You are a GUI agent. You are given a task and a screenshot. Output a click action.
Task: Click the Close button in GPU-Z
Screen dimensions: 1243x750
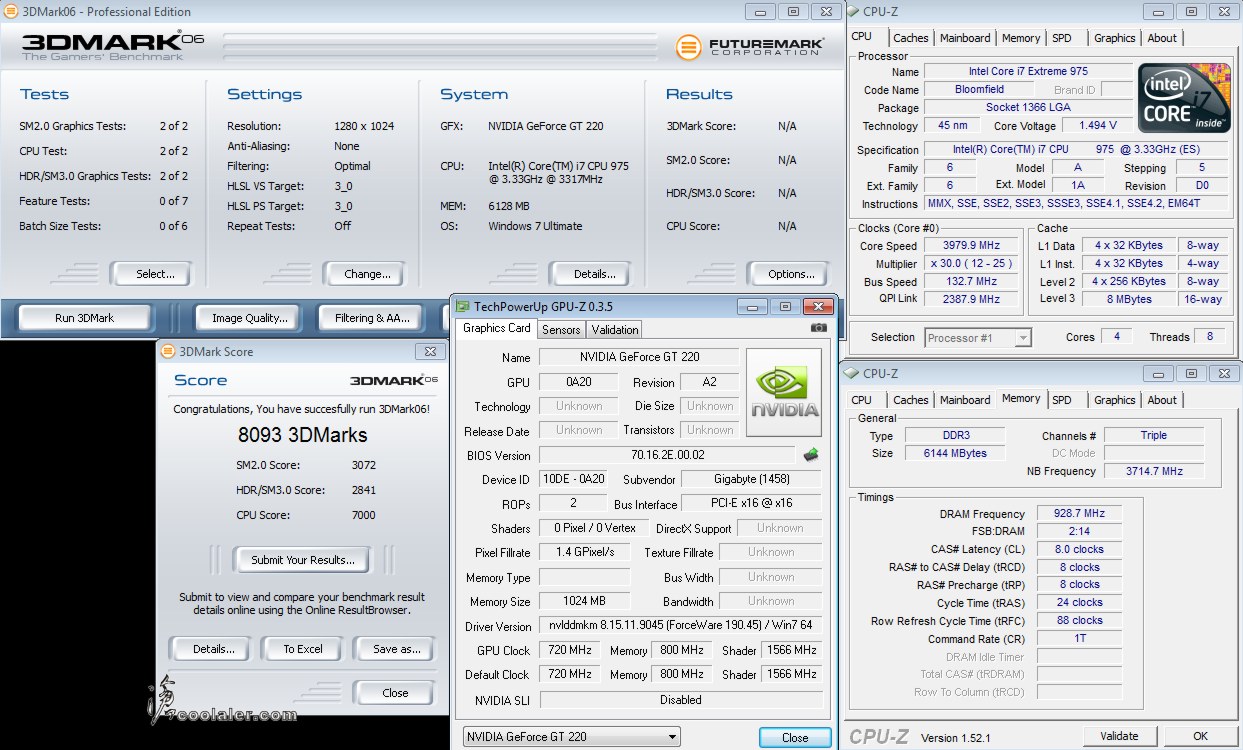(795, 738)
